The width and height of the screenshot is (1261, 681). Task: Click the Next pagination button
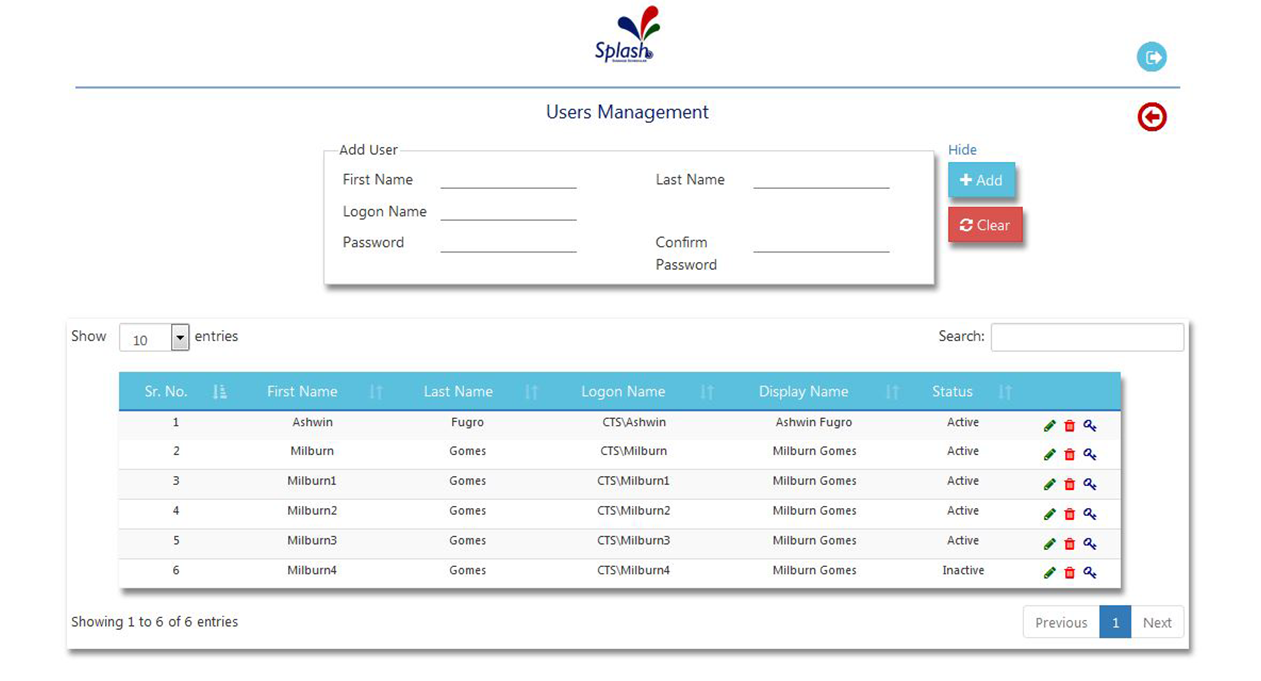tap(1157, 623)
